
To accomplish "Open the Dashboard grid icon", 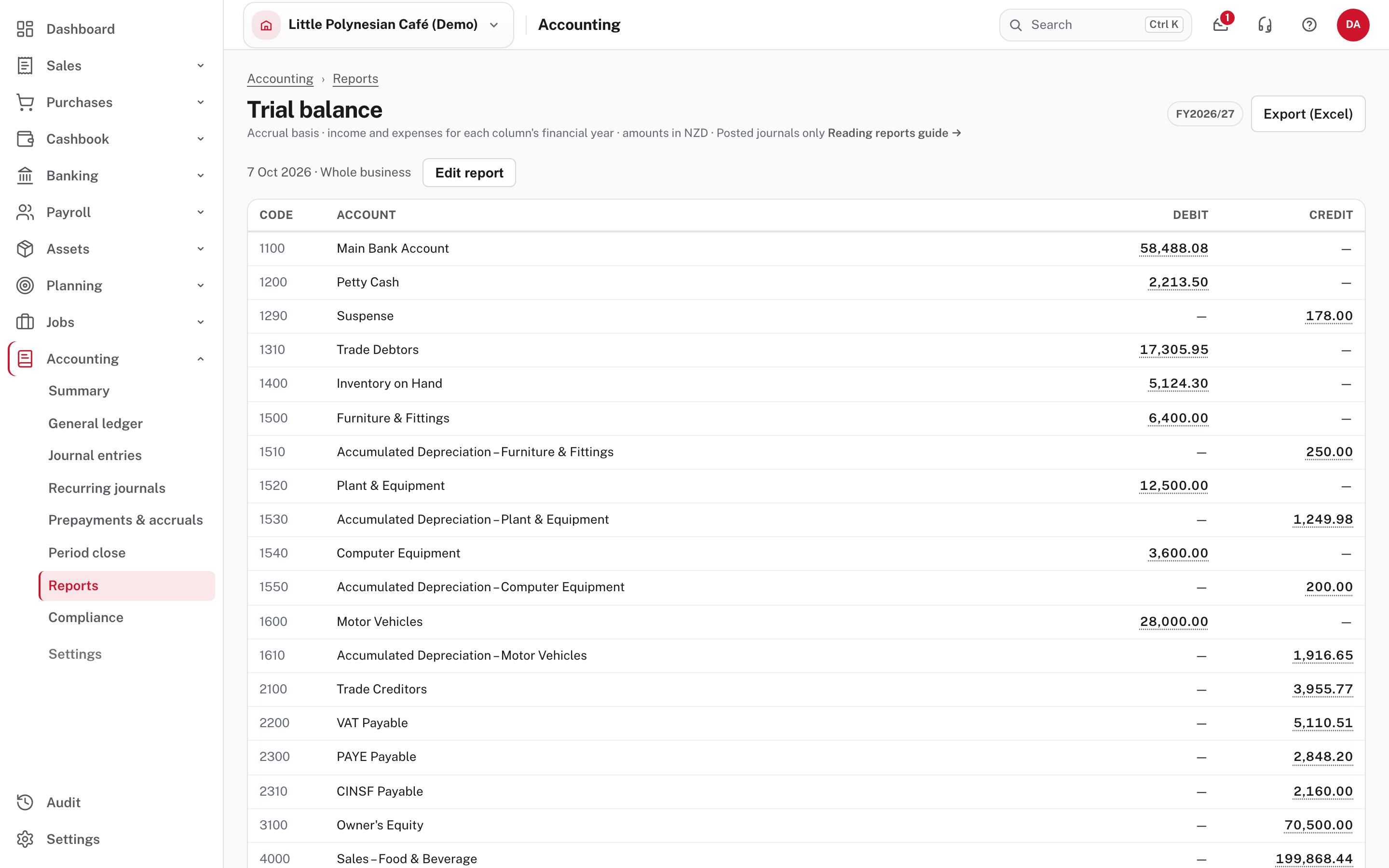I will (x=25, y=29).
